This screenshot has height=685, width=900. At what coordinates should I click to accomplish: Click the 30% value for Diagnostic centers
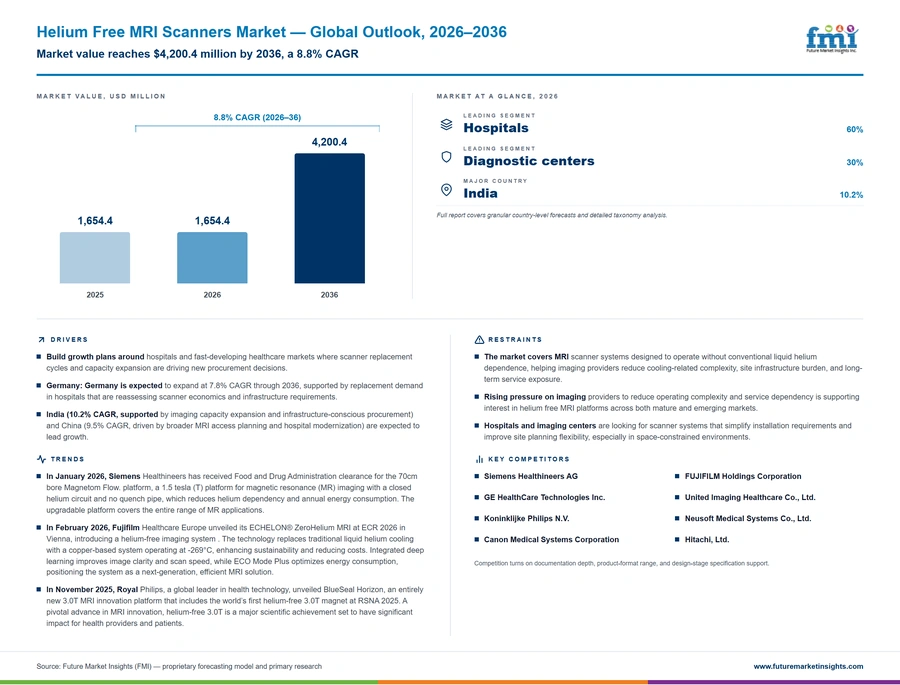pos(855,162)
